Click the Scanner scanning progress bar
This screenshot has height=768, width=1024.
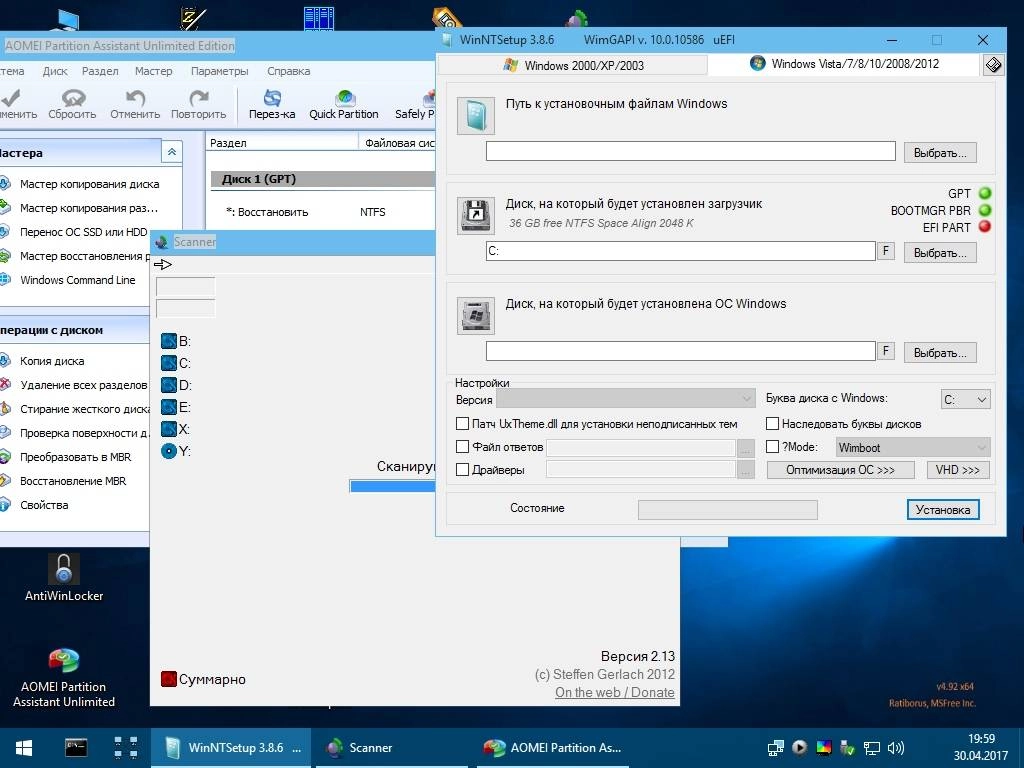click(392, 486)
